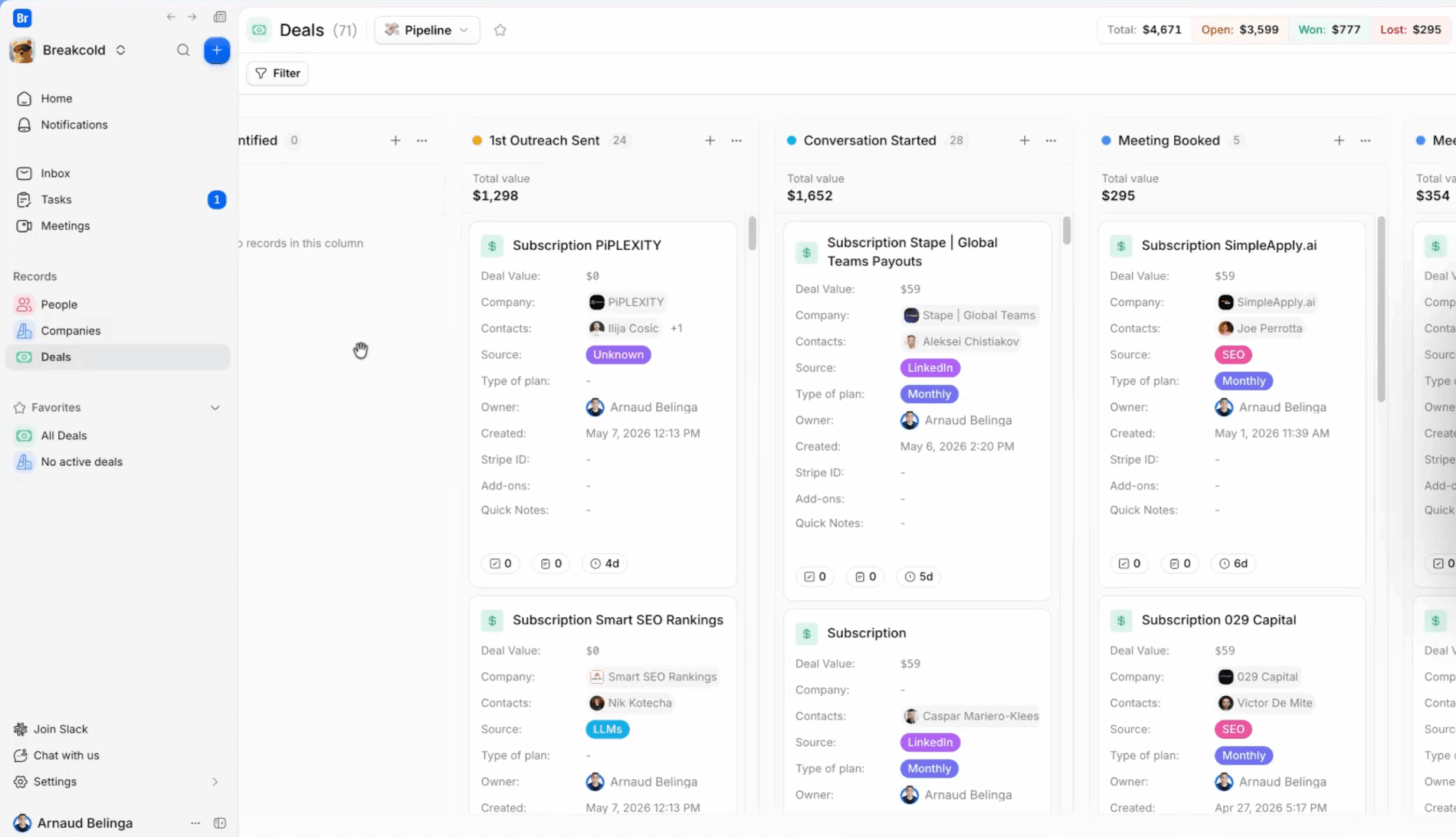This screenshot has width=1456, height=837.
Task: Change Source LinkedIn on Stape card
Action: coord(930,368)
